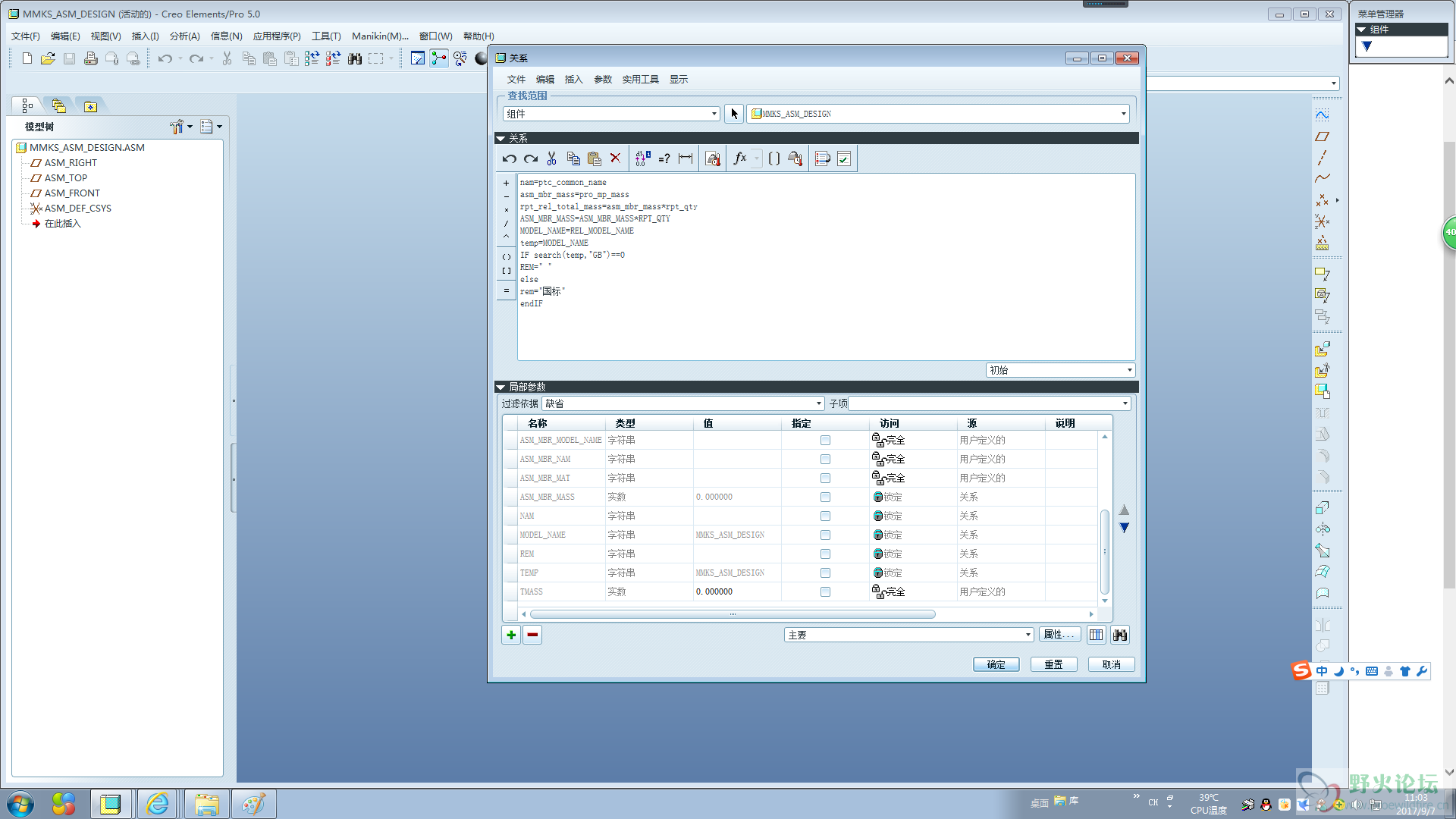
Task: Insert a function using the fx icon
Action: (x=740, y=158)
